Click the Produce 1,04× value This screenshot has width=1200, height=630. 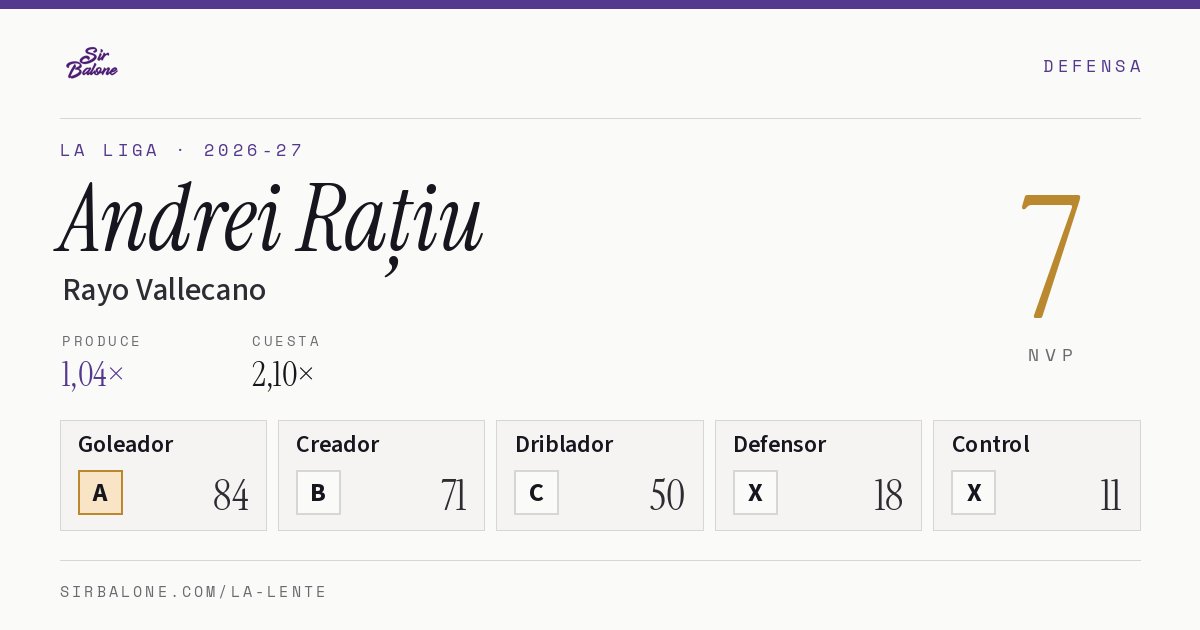click(93, 374)
